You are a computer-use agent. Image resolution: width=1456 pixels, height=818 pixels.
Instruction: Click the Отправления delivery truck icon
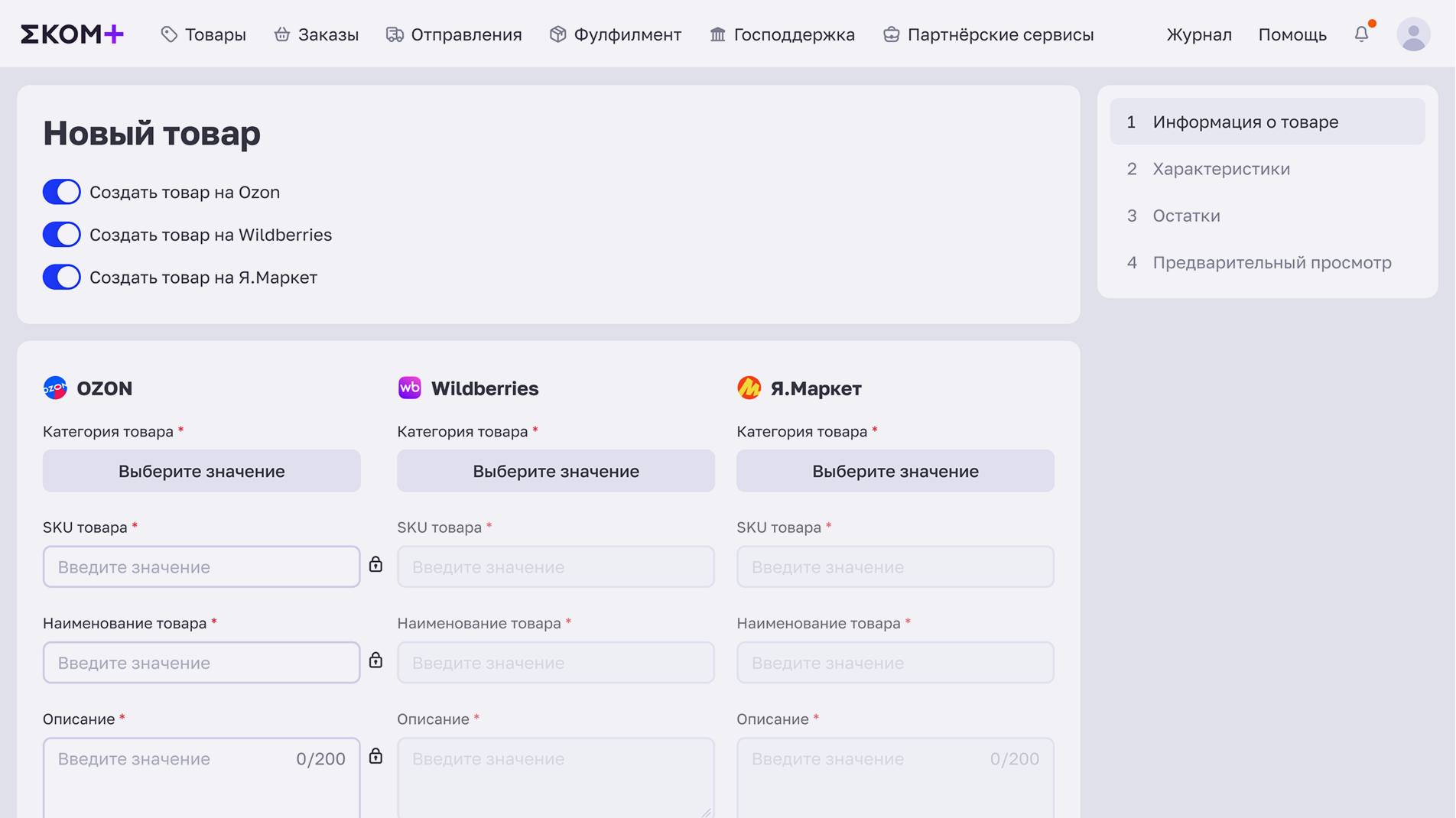coord(395,34)
